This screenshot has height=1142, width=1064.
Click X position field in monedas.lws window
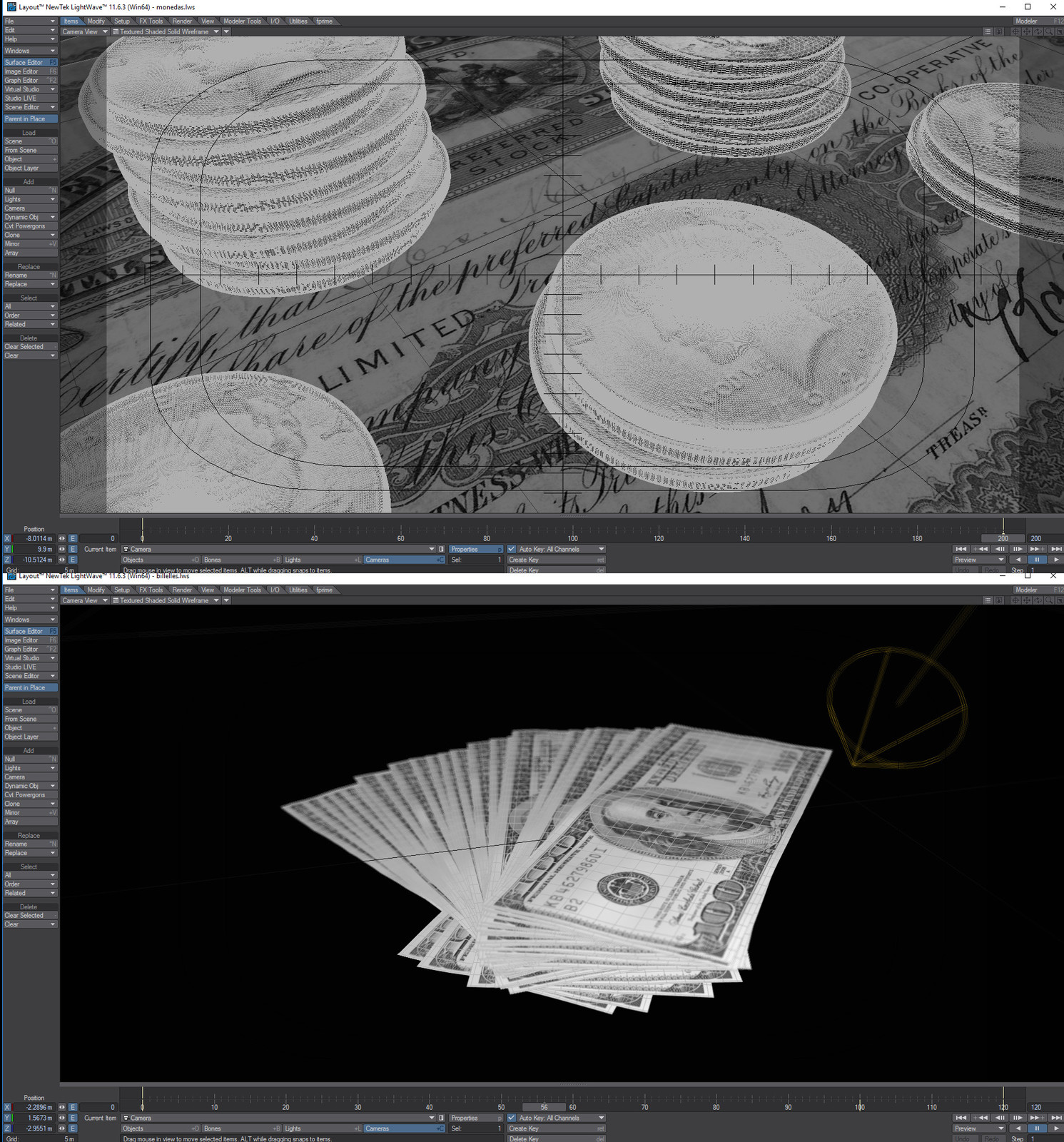[x=34, y=539]
